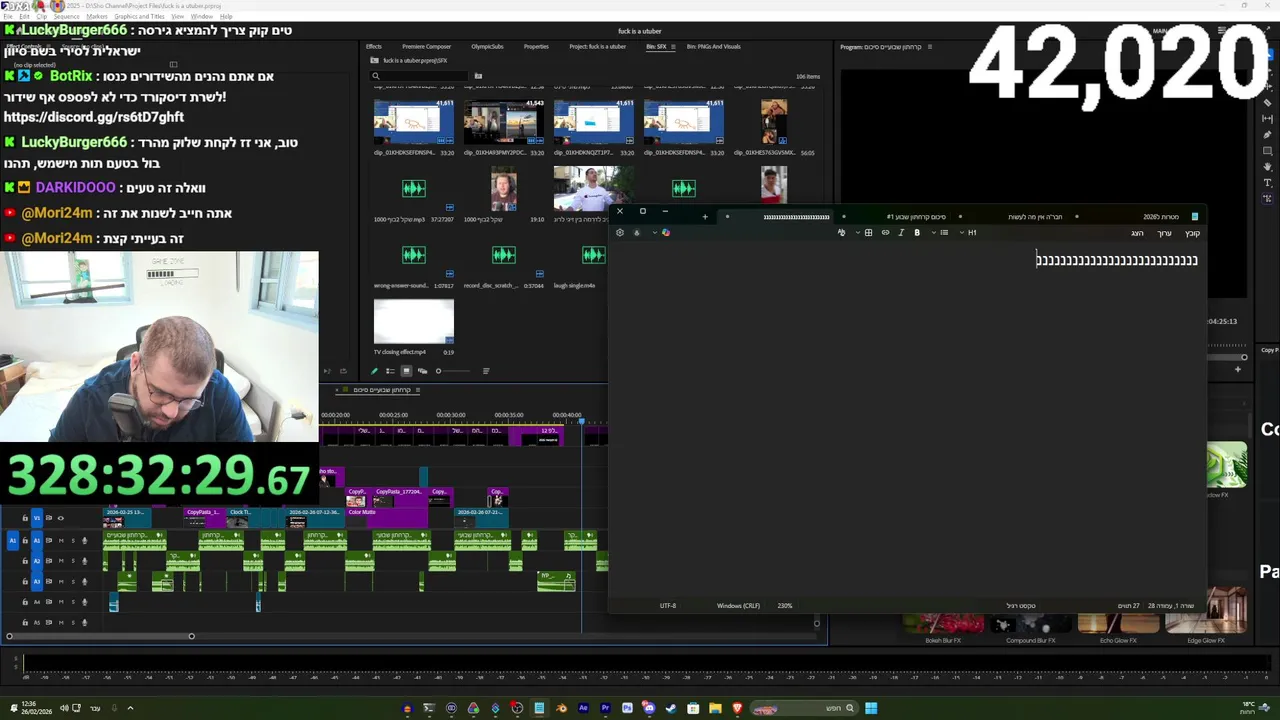Click the Color Matte clip on the timeline
The image size is (1280, 720).
click(386, 516)
